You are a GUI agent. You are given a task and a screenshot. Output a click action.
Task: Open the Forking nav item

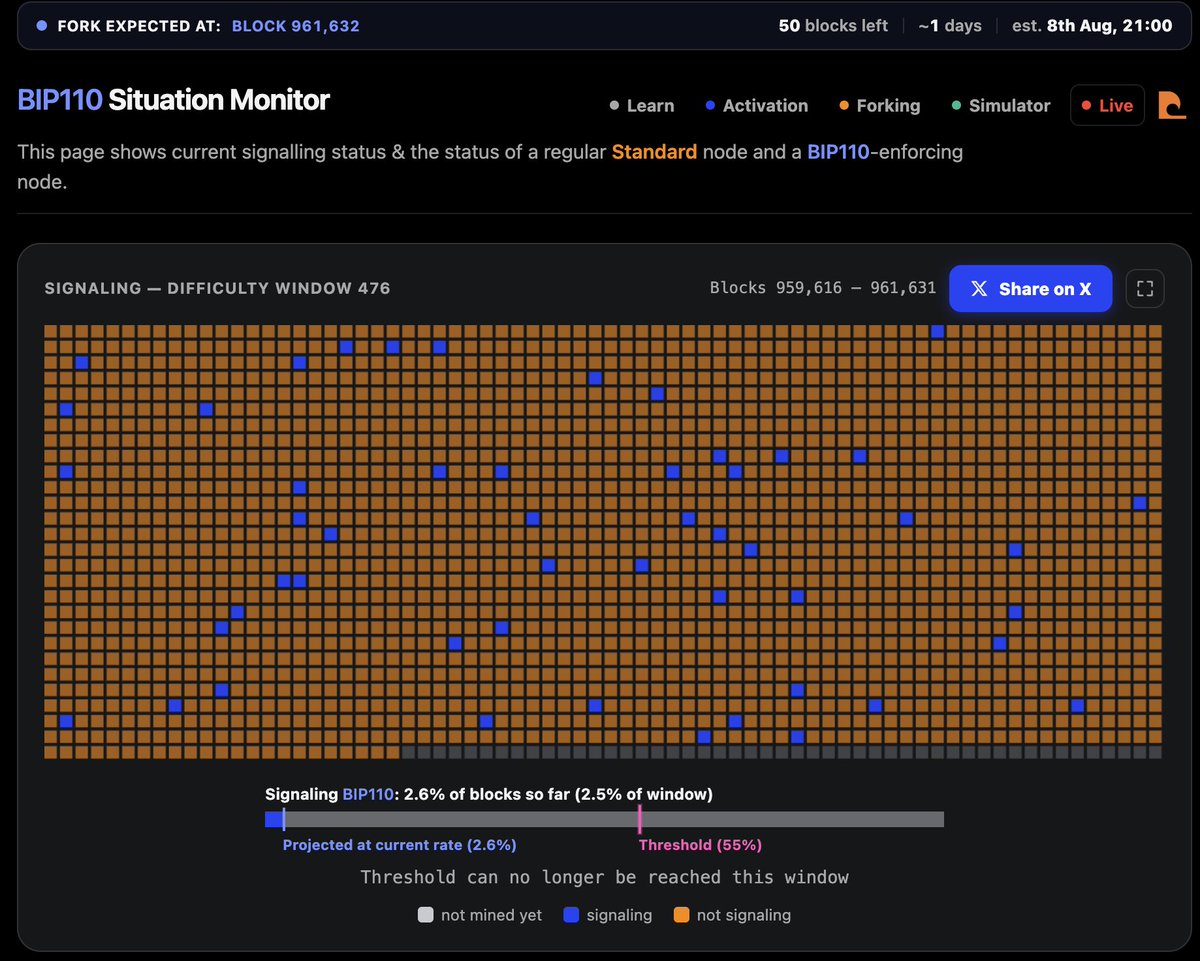[x=879, y=106]
